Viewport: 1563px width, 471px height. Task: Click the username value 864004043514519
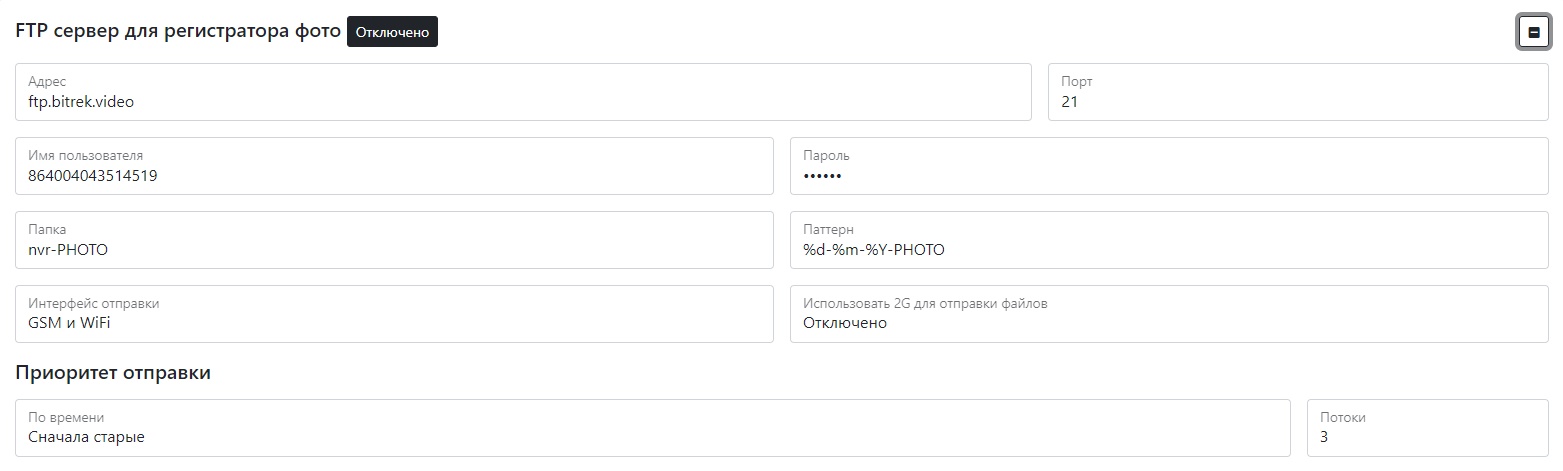pyautogui.click(x=93, y=176)
